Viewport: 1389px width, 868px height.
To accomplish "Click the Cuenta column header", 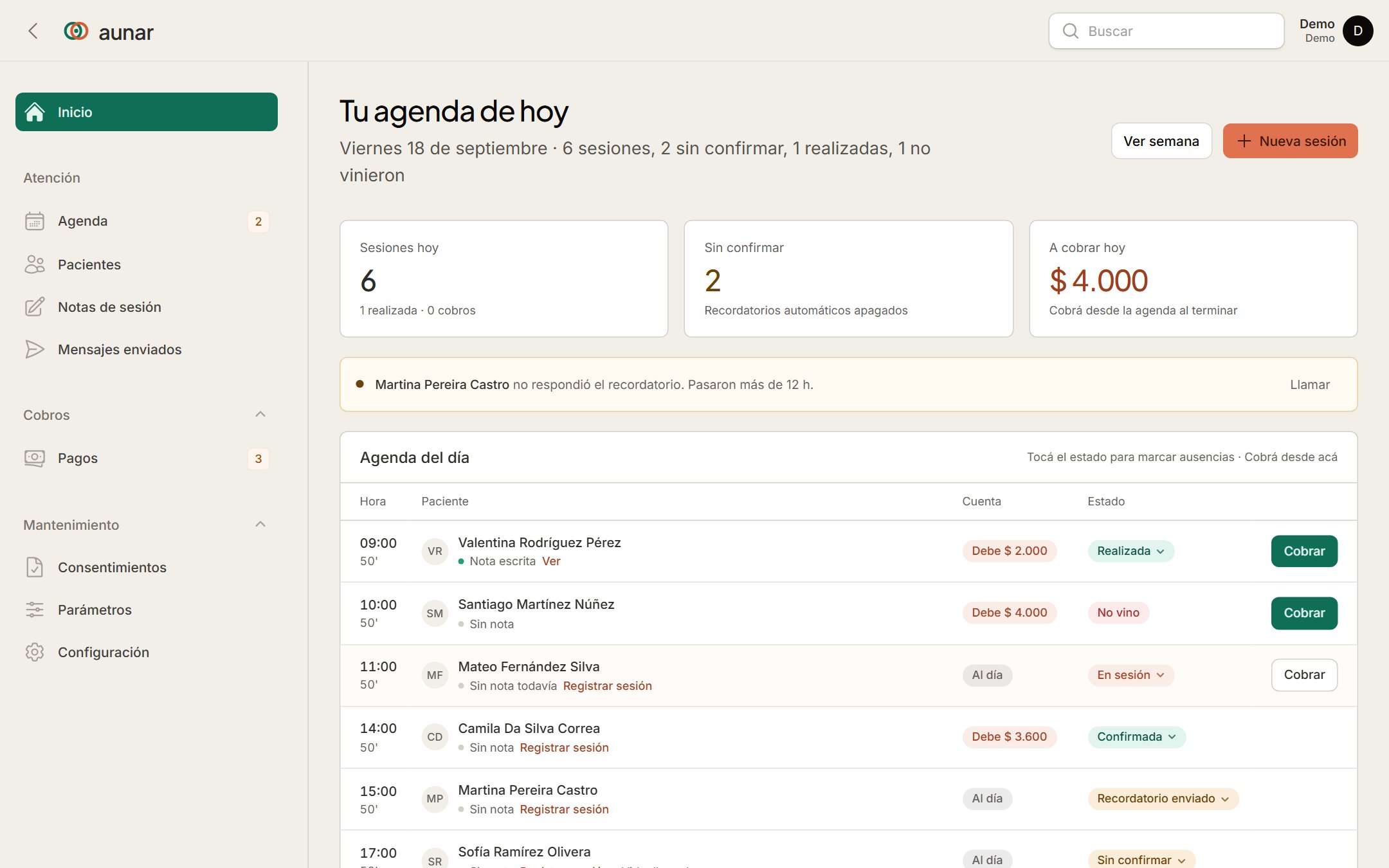I will (x=981, y=502).
